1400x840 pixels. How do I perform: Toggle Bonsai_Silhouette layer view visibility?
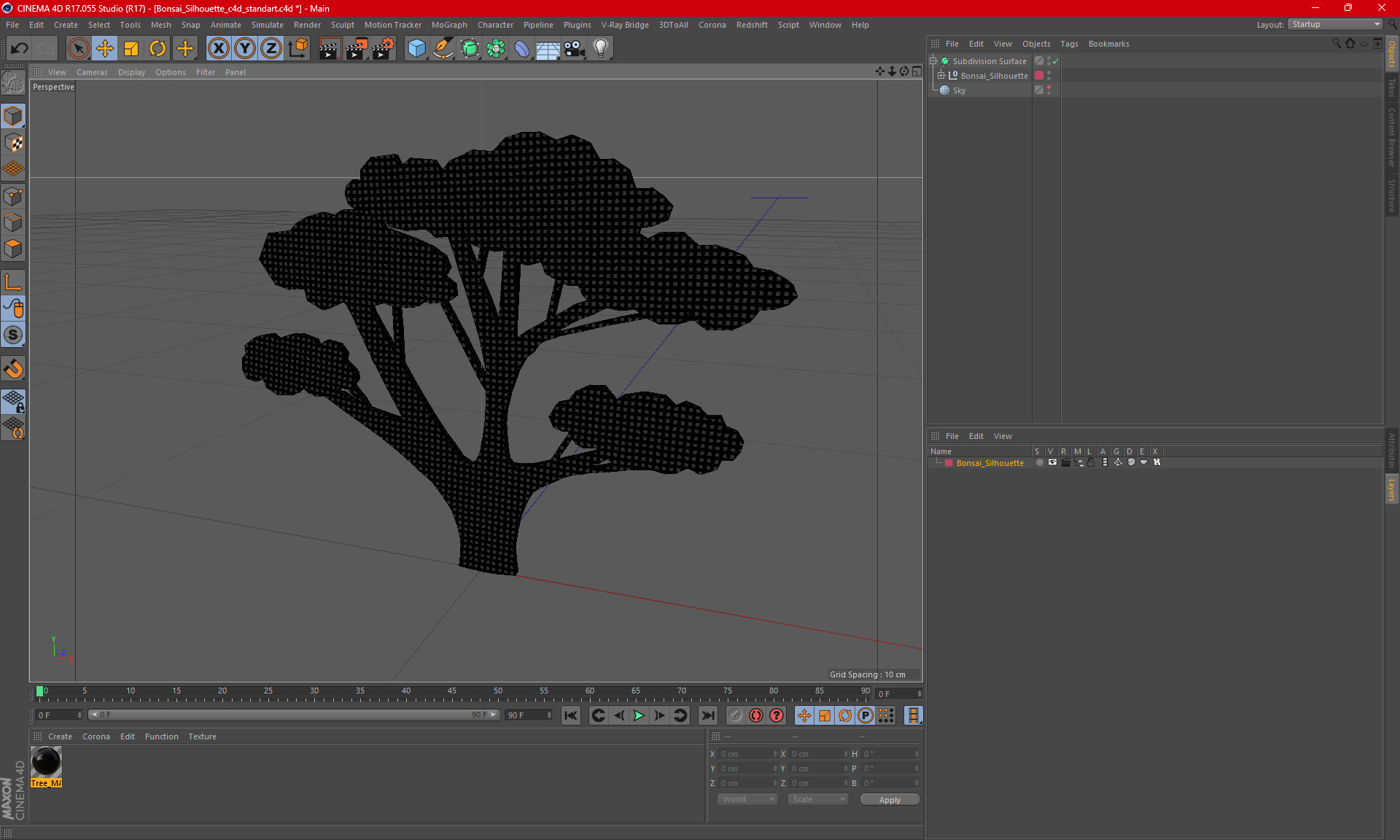point(1052,462)
